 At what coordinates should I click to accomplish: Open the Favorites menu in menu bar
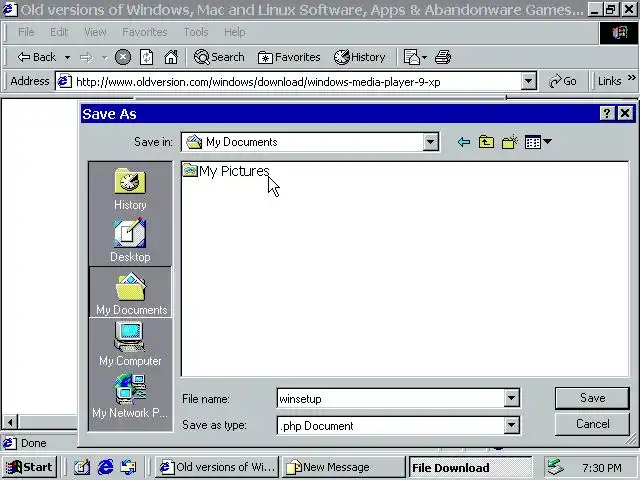tap(145, 32)
